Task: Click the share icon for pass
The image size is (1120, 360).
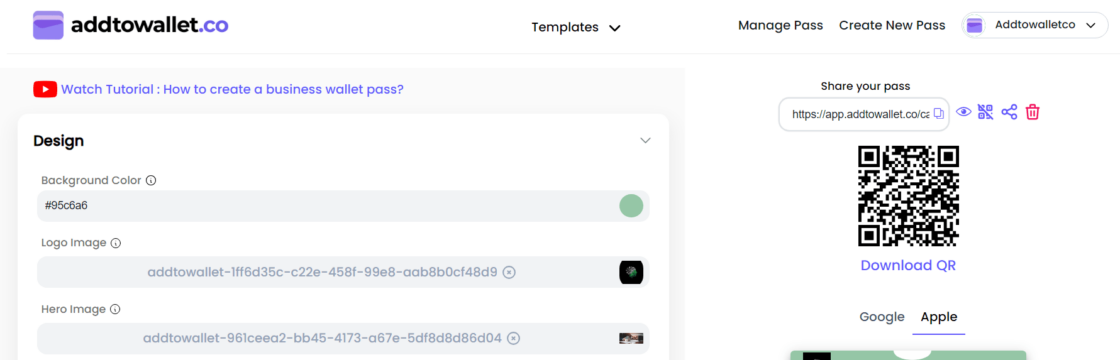Action: coord(1009,112)
